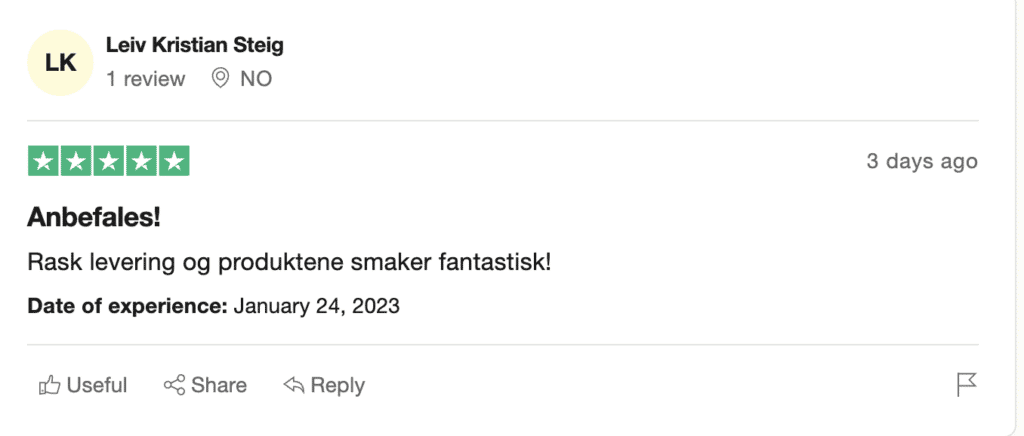This screenshot has height=436, width=1024.
Task: Click the Reply arrow icon
Action: pyautogui.click(x=293, y=385)
